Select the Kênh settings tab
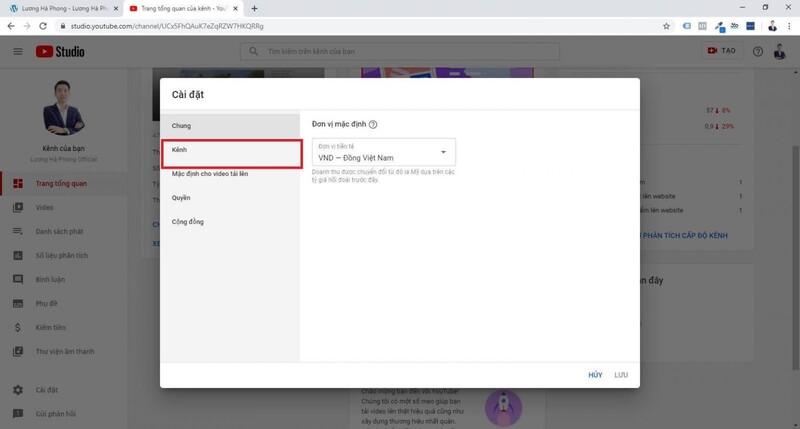The height and width of the screenshot is (429, 800). point(230,150)
